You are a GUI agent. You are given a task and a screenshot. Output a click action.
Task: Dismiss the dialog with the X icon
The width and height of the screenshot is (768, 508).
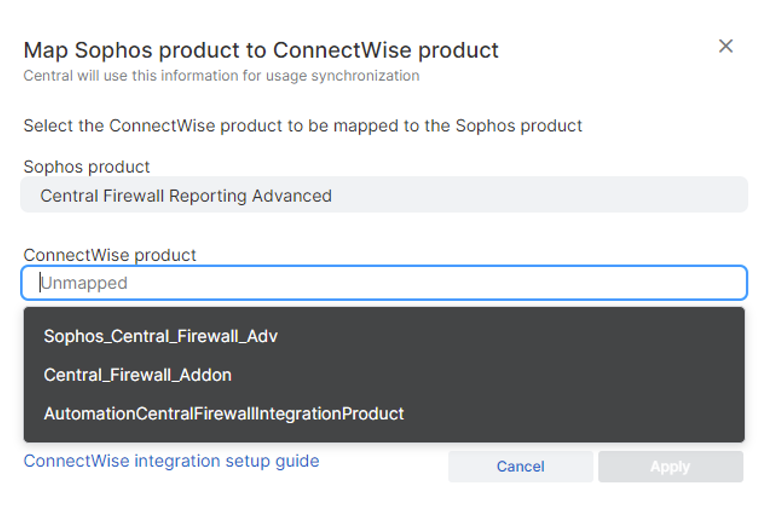click(x=726, y=46)
